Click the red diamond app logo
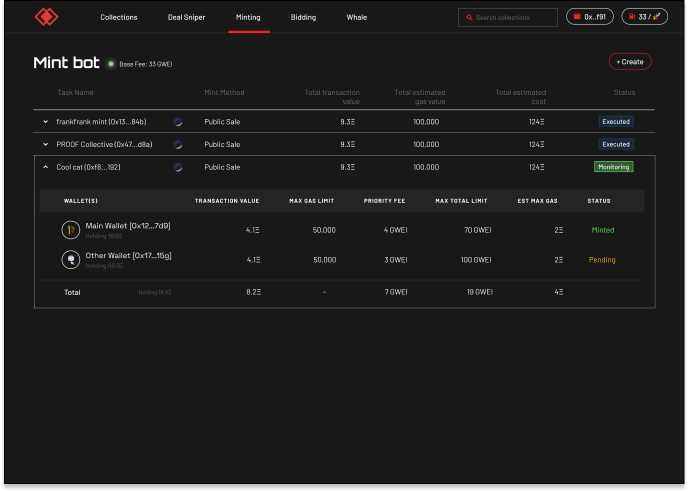 click(x=47, y=17)
